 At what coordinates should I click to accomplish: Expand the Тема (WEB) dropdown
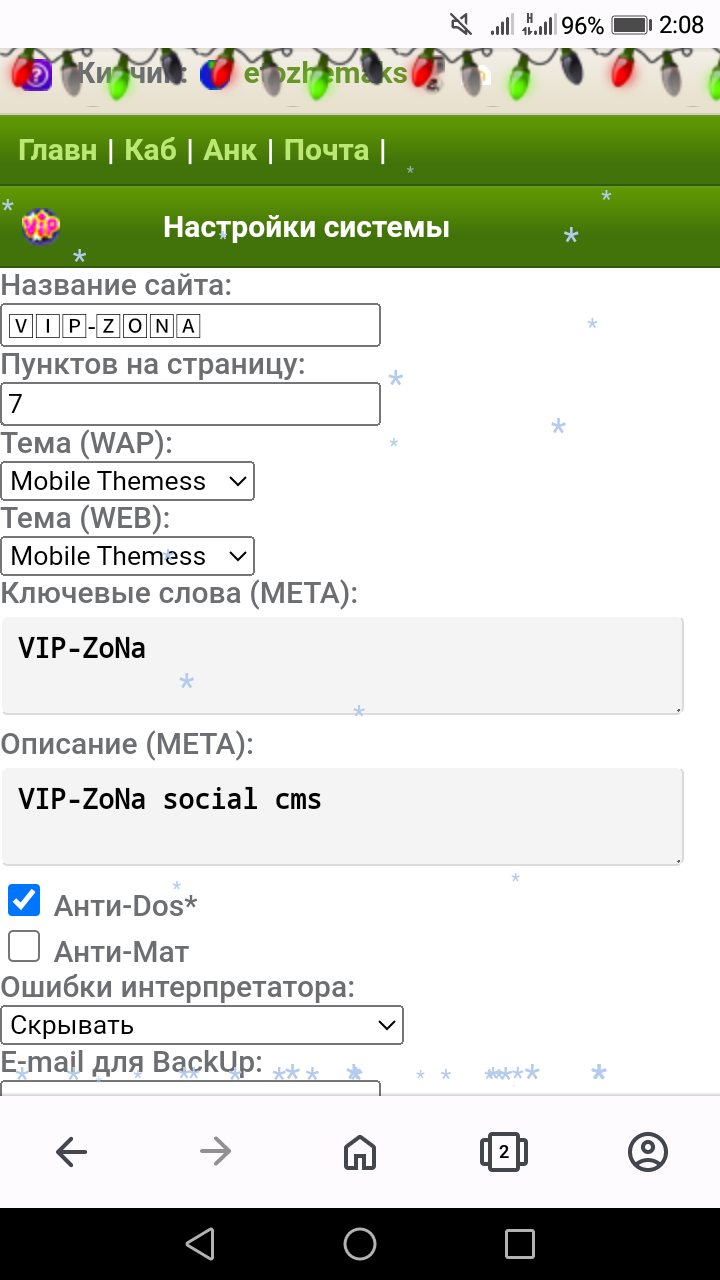(x=128, y=556)
